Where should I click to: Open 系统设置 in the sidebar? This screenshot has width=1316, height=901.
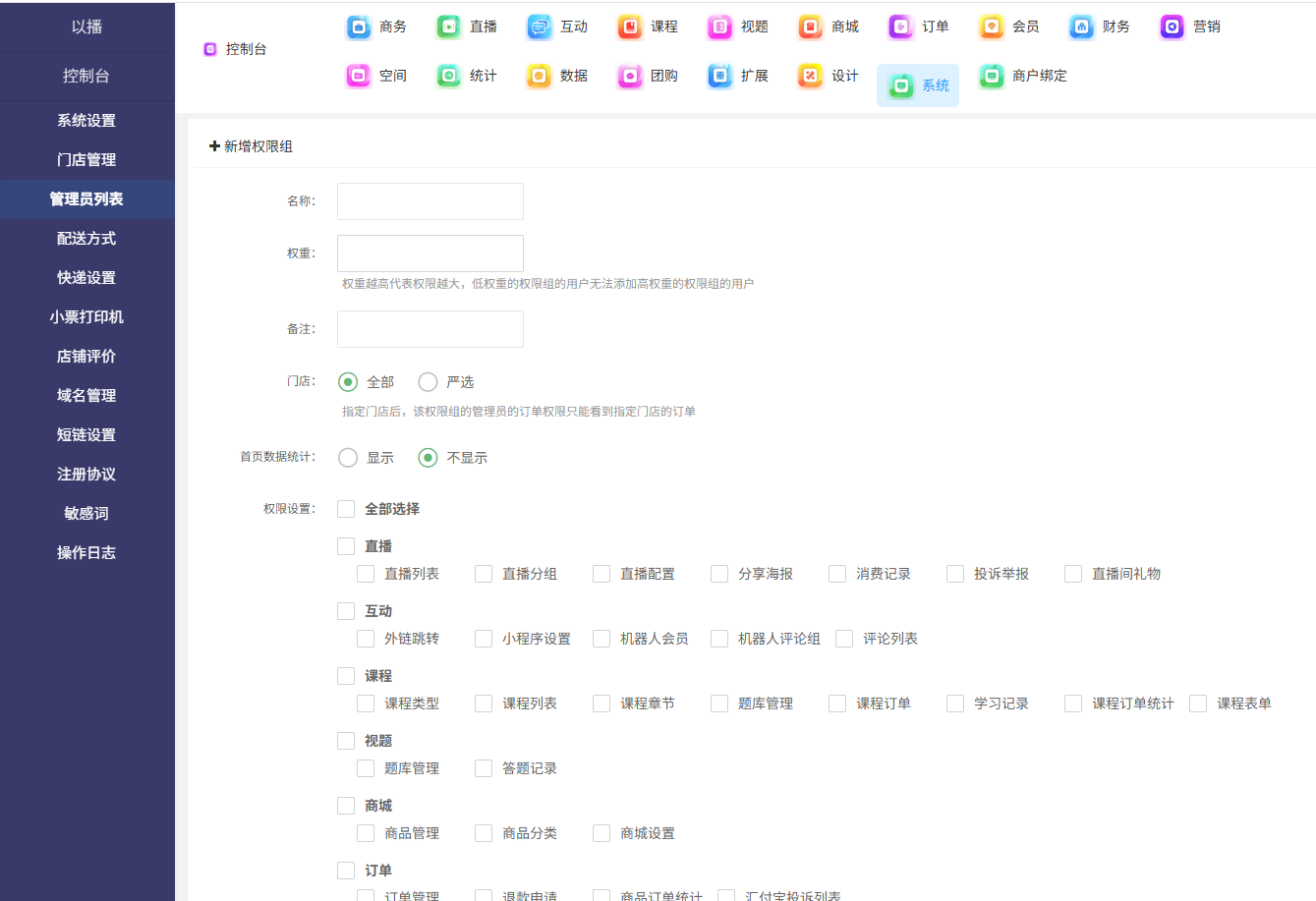[86, 121]
